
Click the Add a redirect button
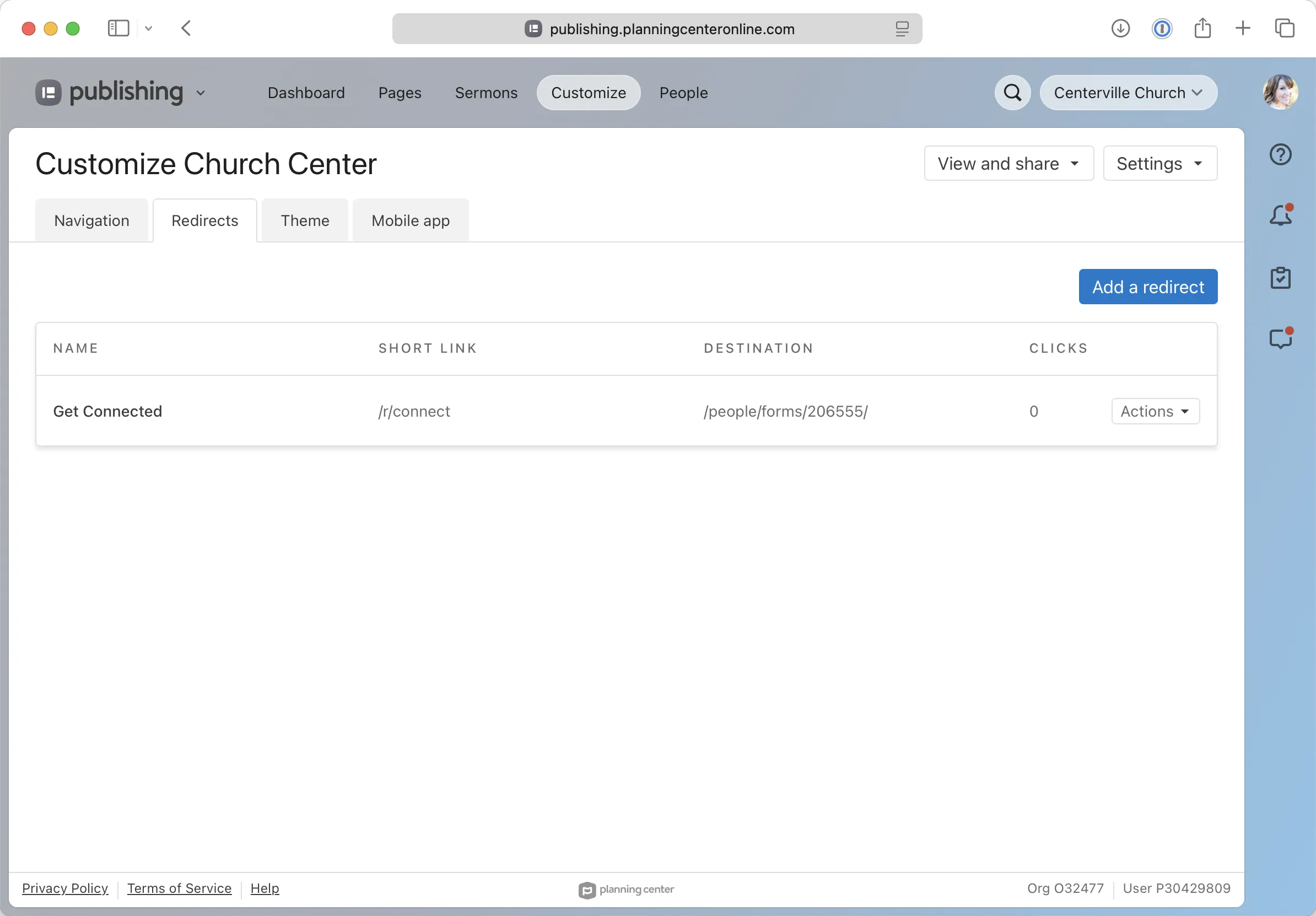(x=1147, y=287)
